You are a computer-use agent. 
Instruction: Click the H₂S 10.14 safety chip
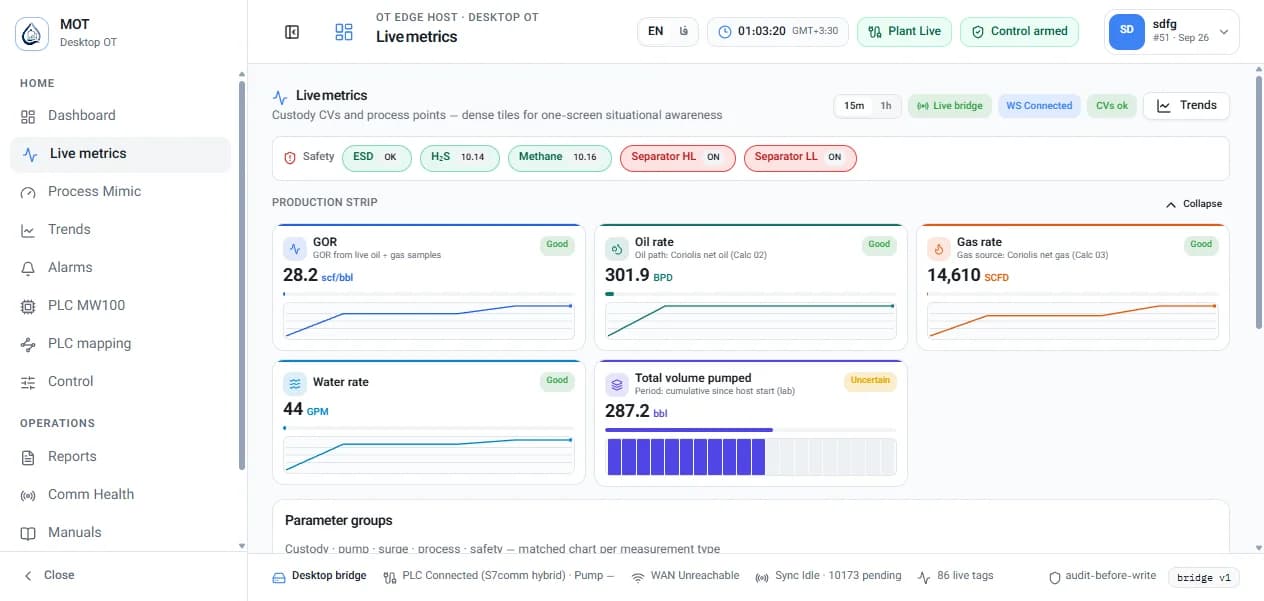459,157
